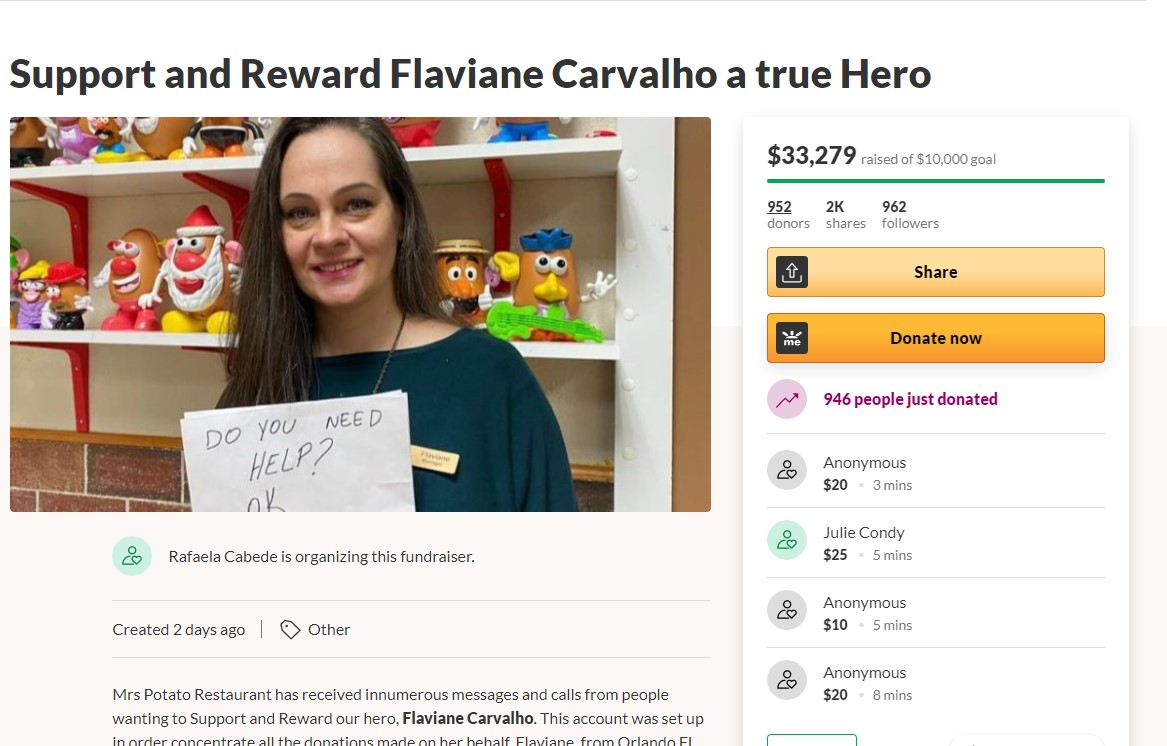This screenshot has height=746, width=1167.
Task: Click the trending arrow icon beside 946 people donated
Action: [787, 399]
